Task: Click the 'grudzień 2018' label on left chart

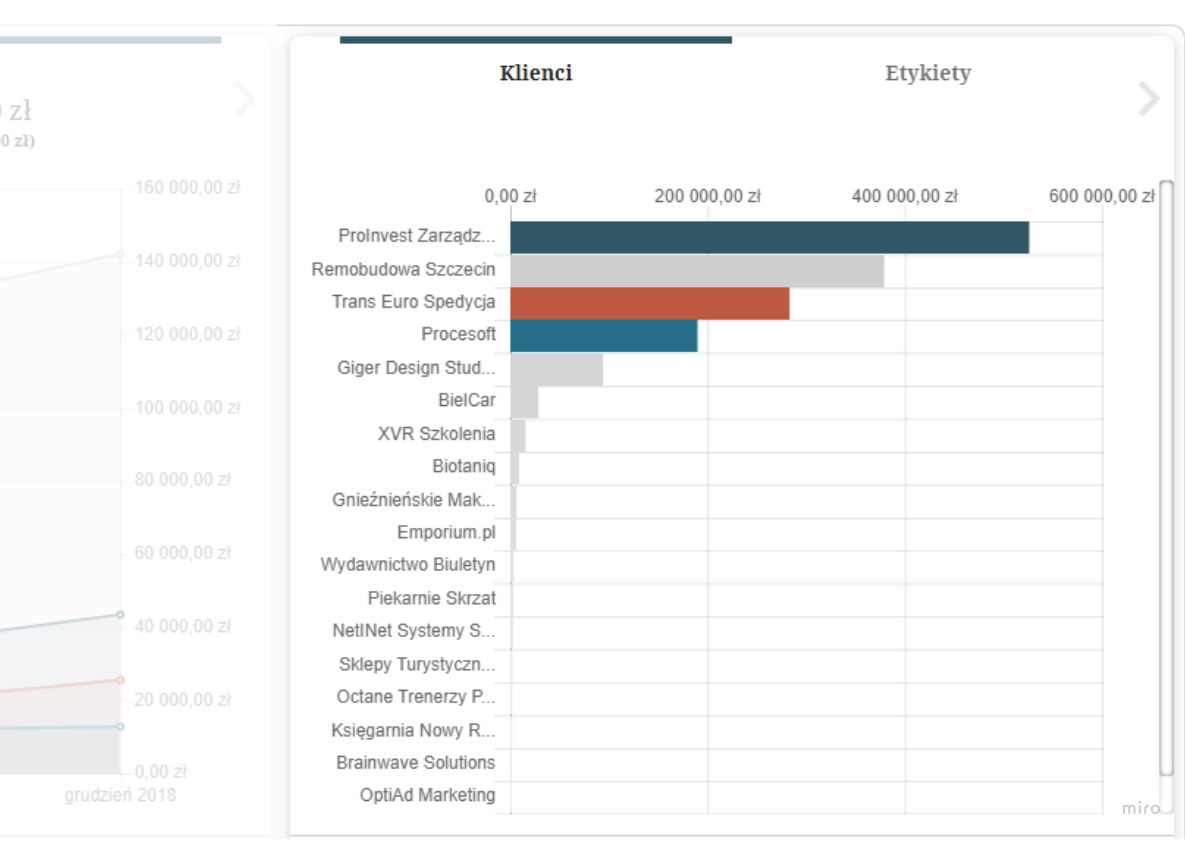Action: click(x=120, y=795)
